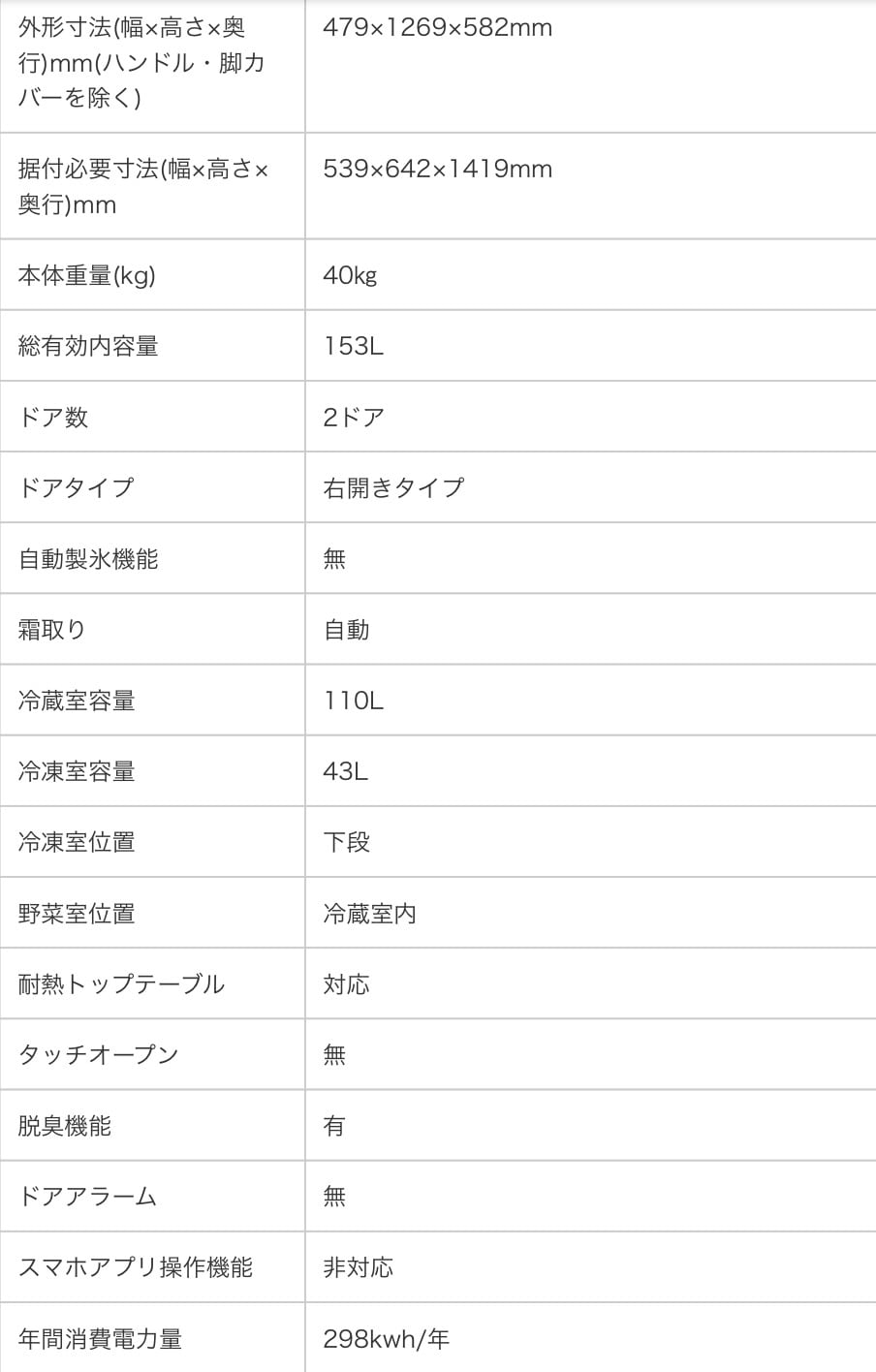The width and height of the screenshot is (876, 1372).
Task: Click the 2ドア value cell
Action: point(354,418)
